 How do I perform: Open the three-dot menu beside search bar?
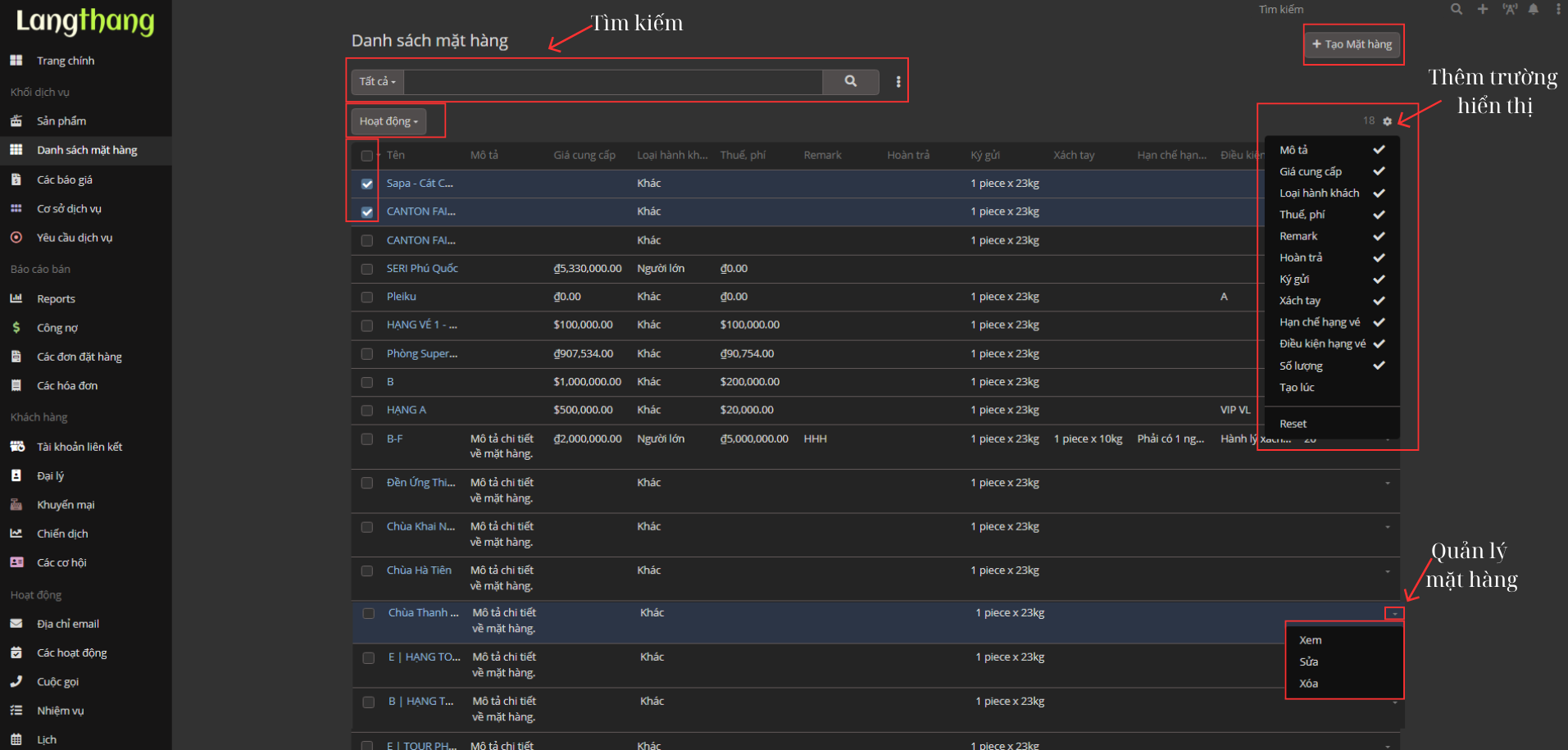(898, 82)
